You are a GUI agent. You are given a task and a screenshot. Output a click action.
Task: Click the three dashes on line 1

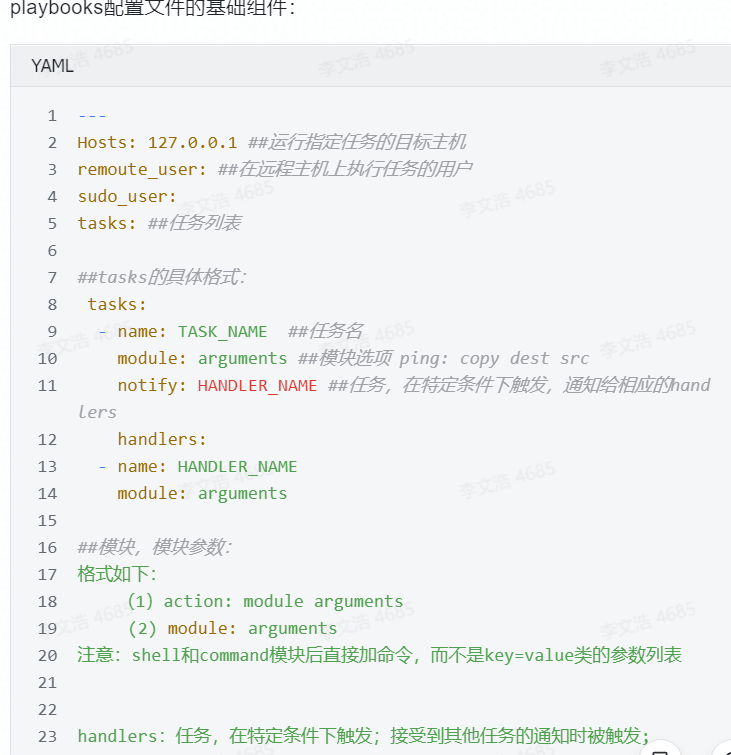(x=92, y=115)
